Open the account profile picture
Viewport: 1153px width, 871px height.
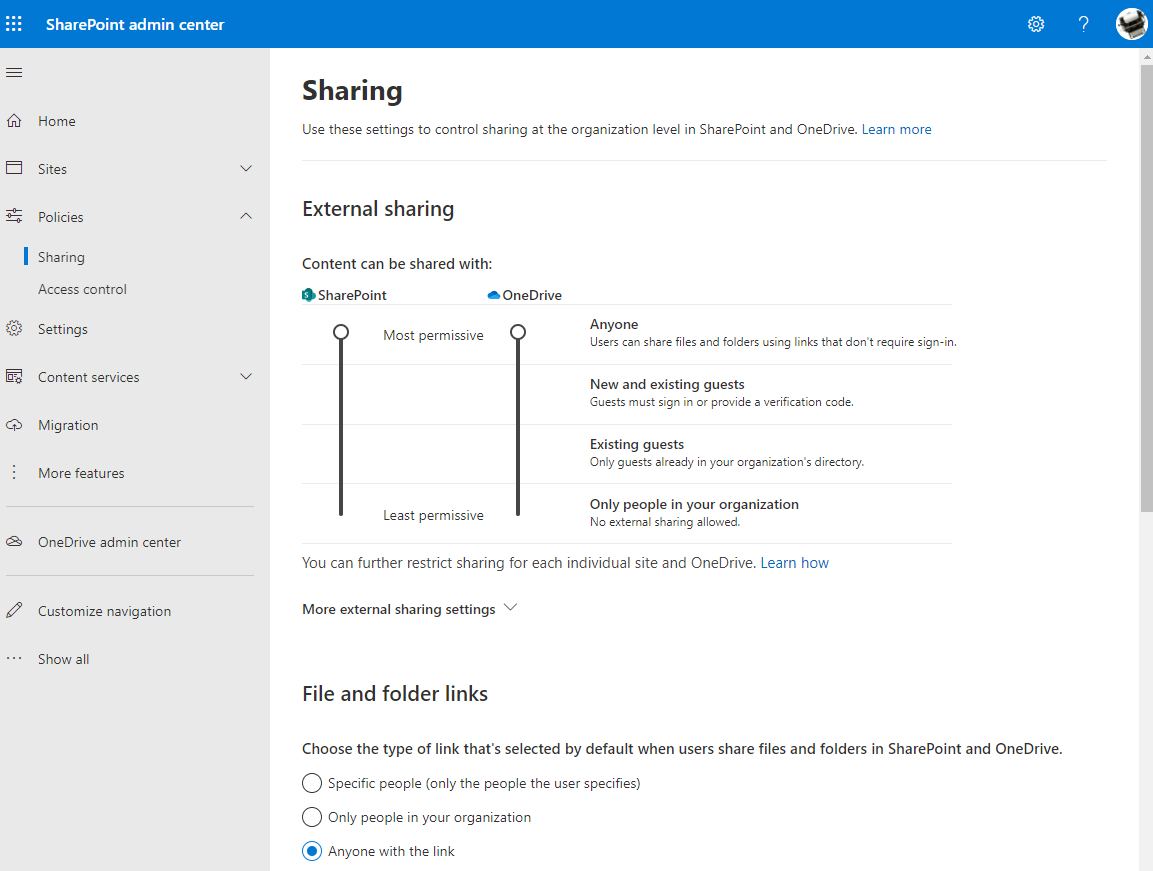[x=1131, y=24]
